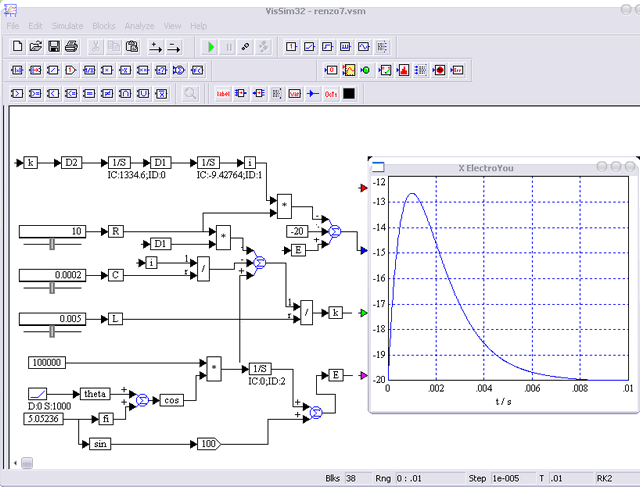640x487 pixels.
Task: Select the 1/S integrator block with IC:1334.6
Action: coord(119,162)
